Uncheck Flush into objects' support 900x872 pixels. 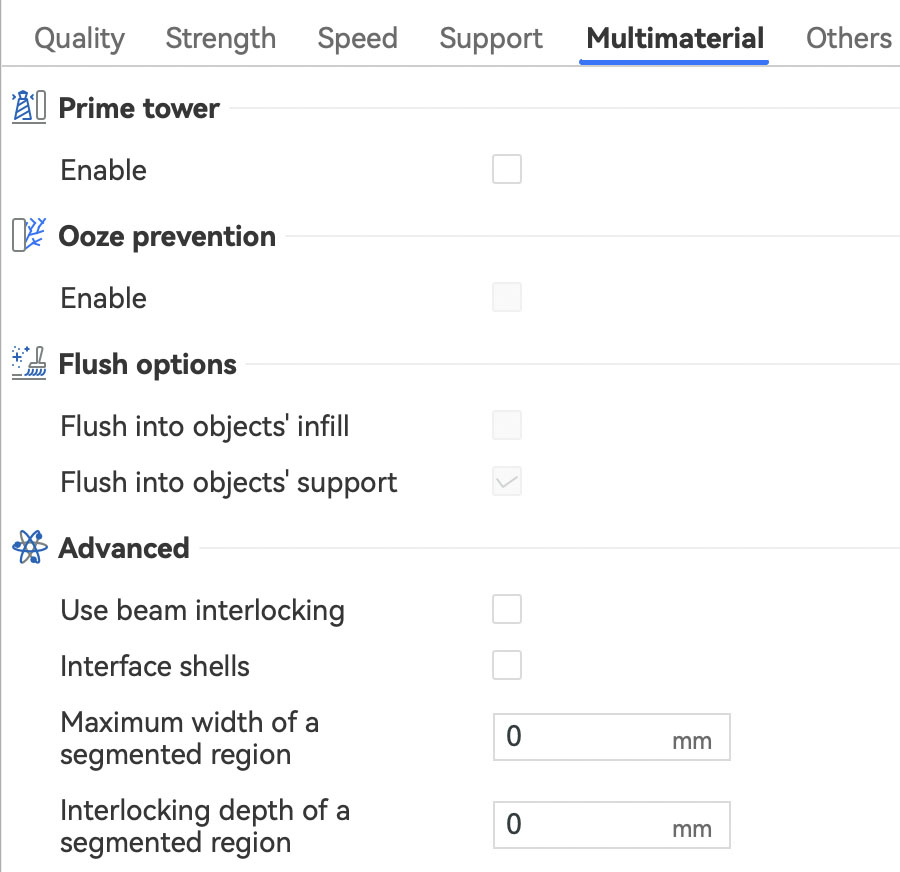click(507, 482)
